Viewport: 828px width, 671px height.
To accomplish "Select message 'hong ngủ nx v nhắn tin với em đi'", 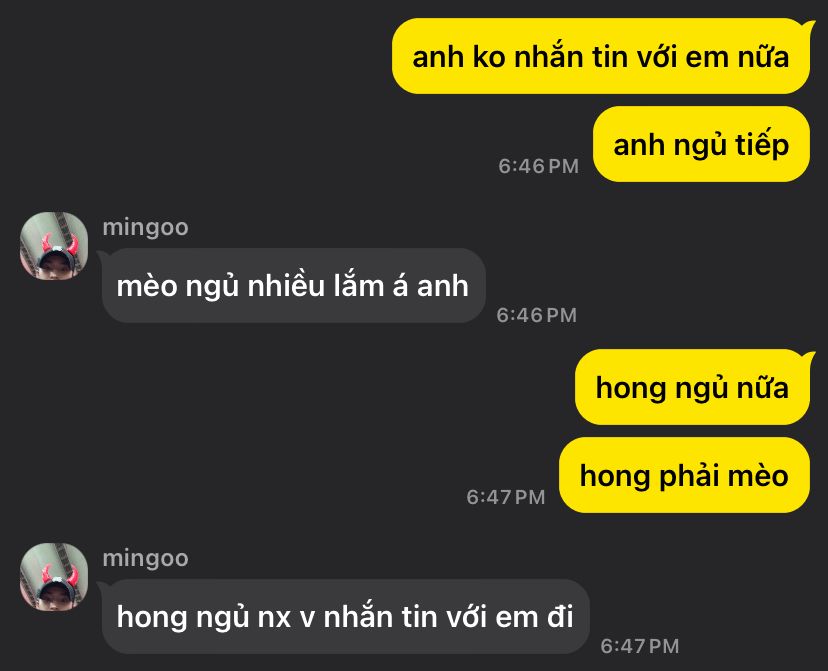I will coord(345,617).
